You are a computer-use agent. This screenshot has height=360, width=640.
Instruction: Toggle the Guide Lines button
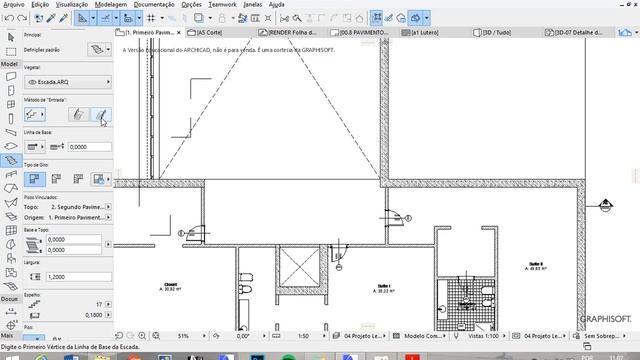click(82, 18)
